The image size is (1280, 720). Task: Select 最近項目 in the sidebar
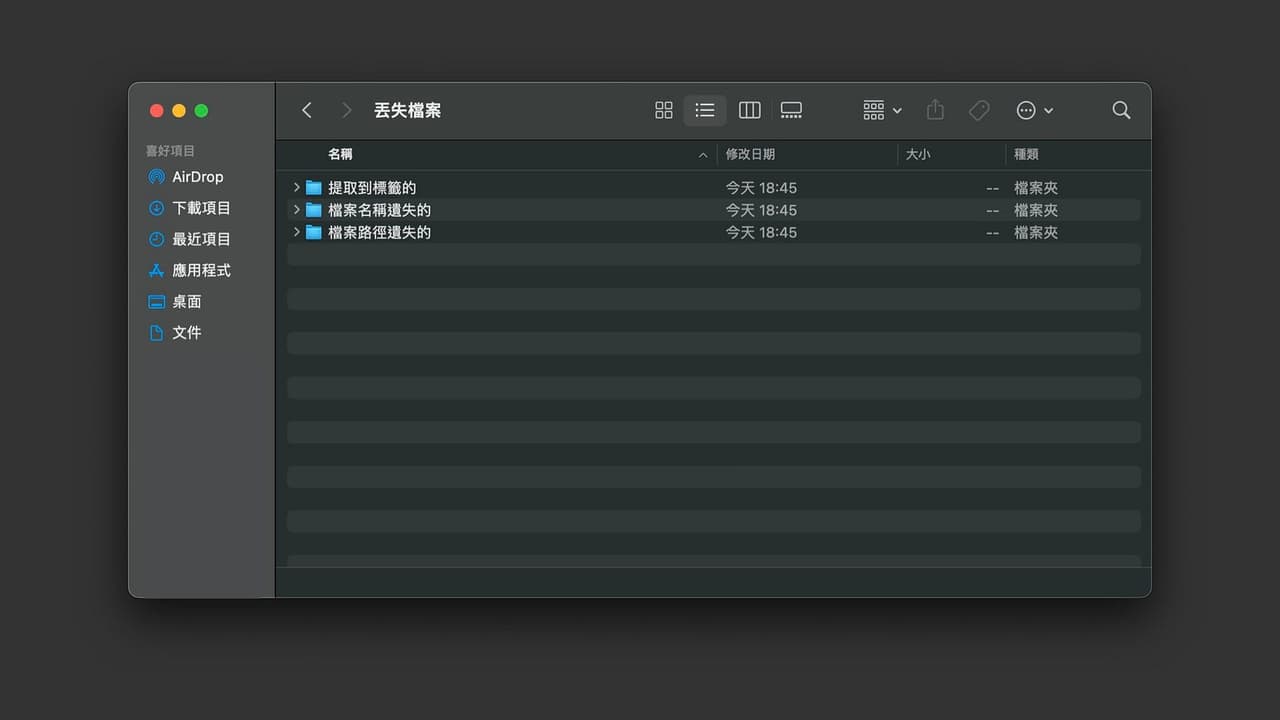click(x=202, y=239)
